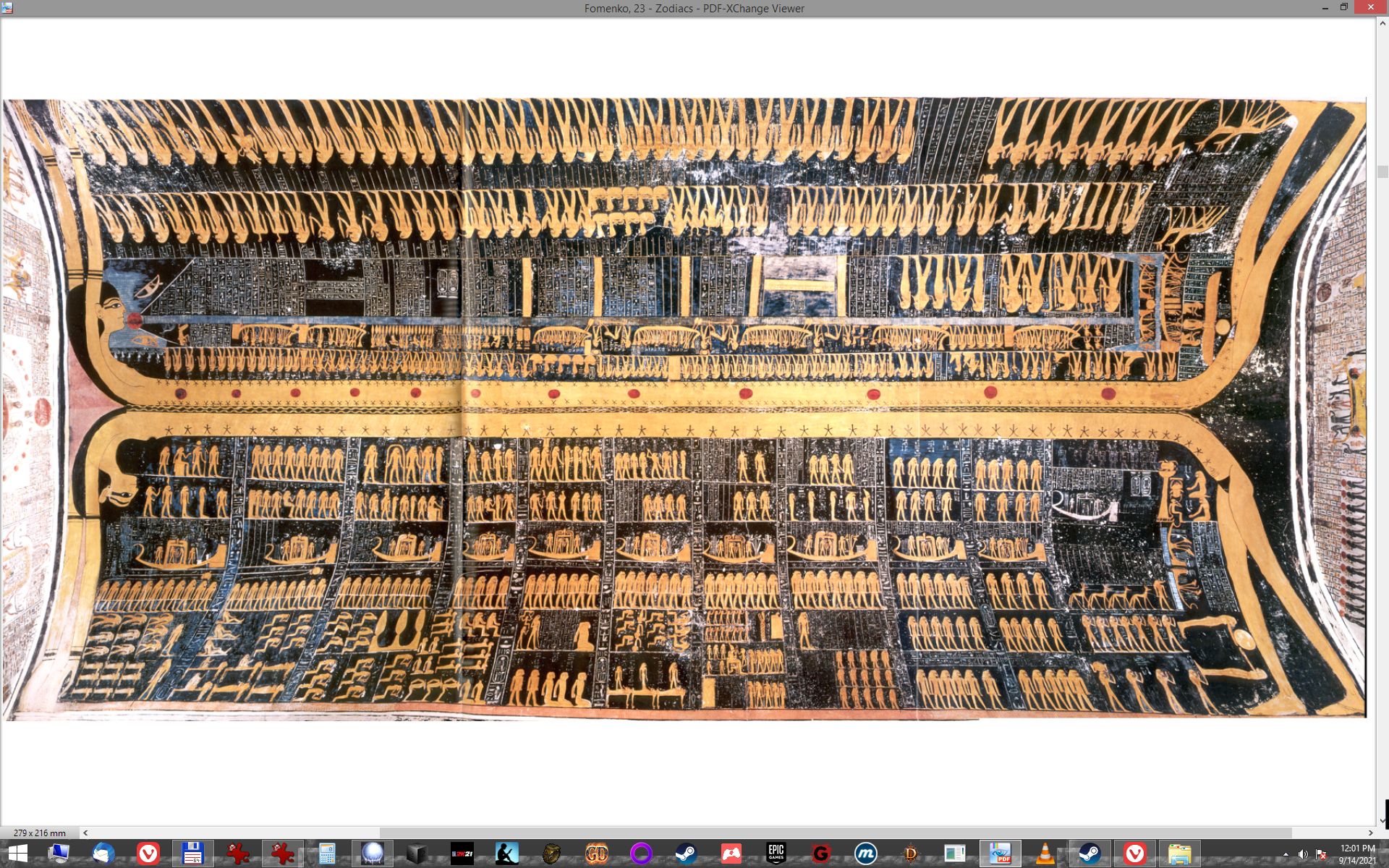1389x868 pixels.
Task: Click the 279 x 216 mm page size field
Action: point(40,833)
